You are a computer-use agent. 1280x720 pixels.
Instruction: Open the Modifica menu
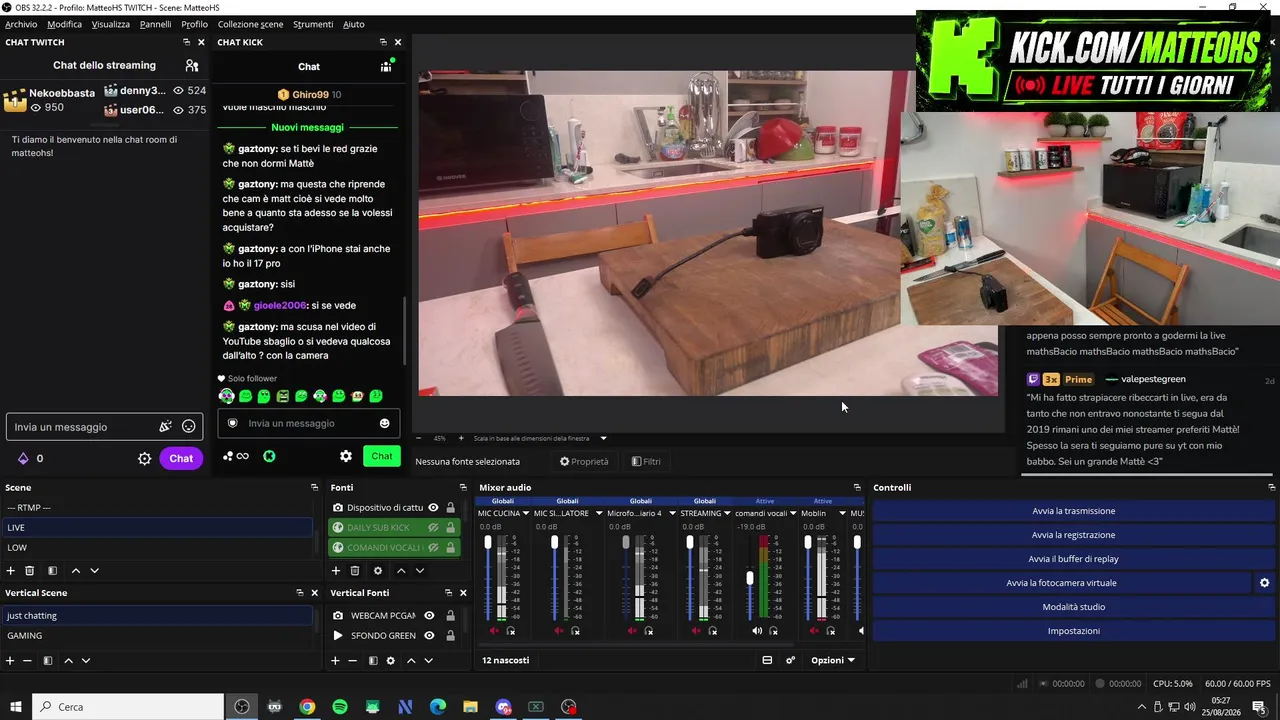(65, 24)
